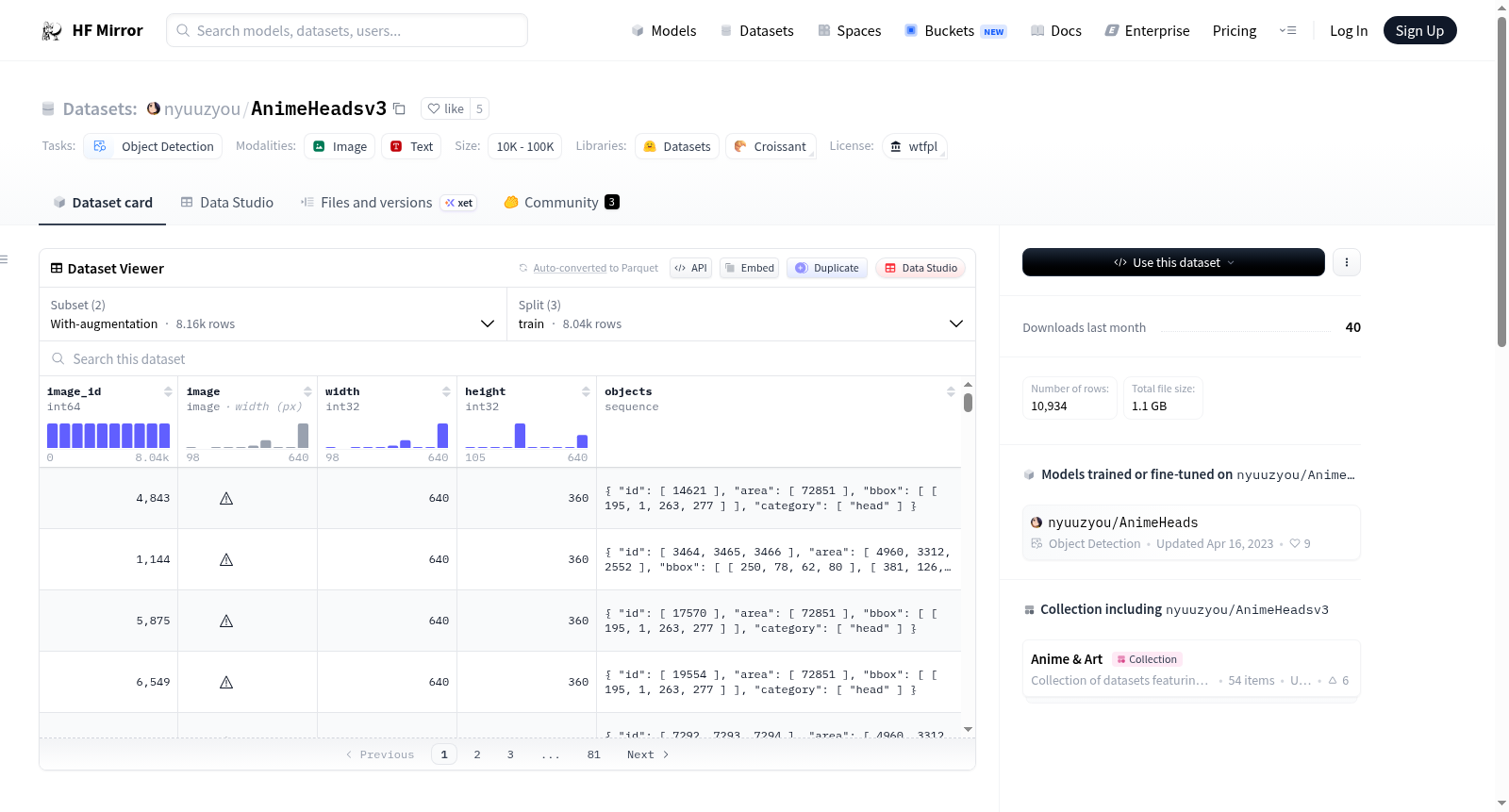The height and width of the screenshot is (812, 1509).
Task: Open Enterprise in the navigation
Action: click(1147, 31)
